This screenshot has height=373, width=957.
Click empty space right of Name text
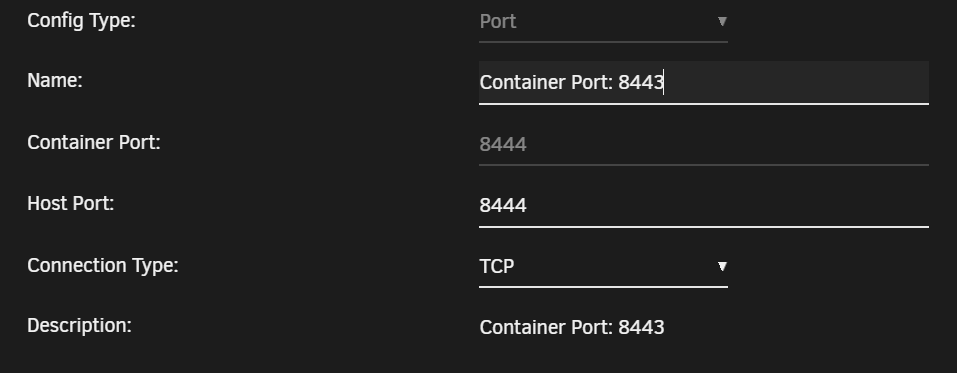(796, 82)
